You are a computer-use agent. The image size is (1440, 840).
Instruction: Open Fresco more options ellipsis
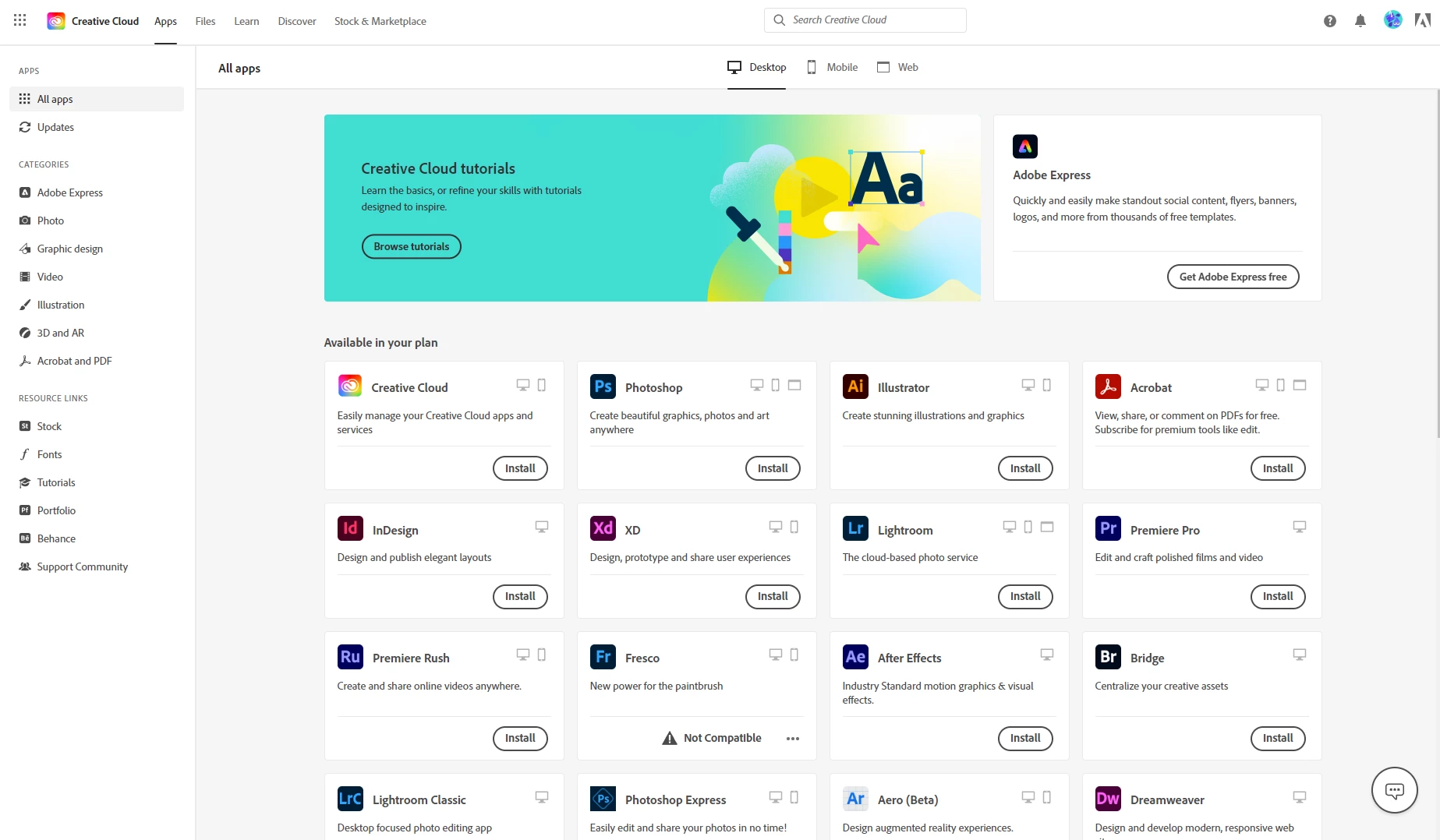coord(793,739)
